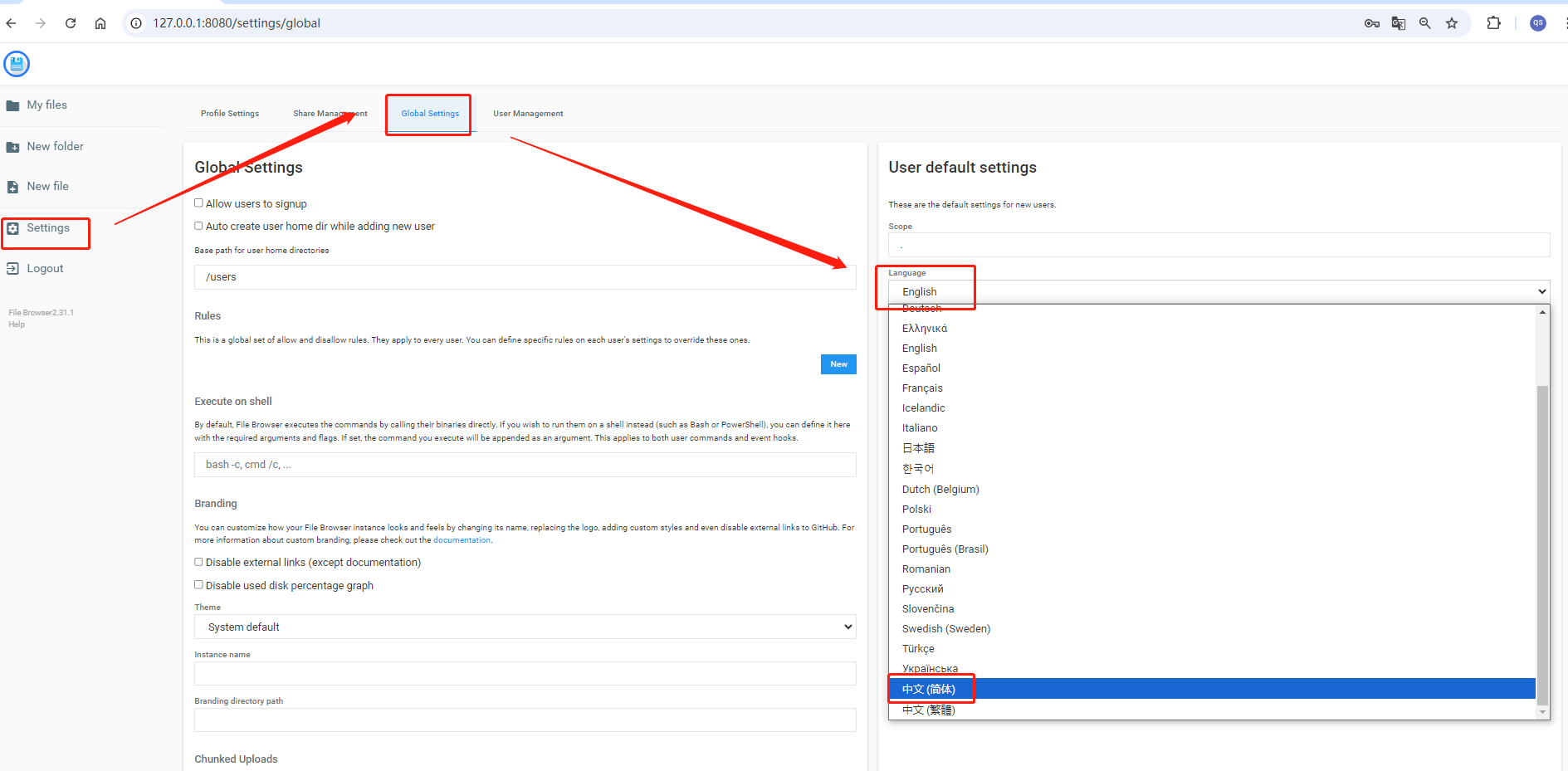This screenshot has height=771, width=1568.
Task: Click the Instance name input field
Action: (x=525, y=673)
